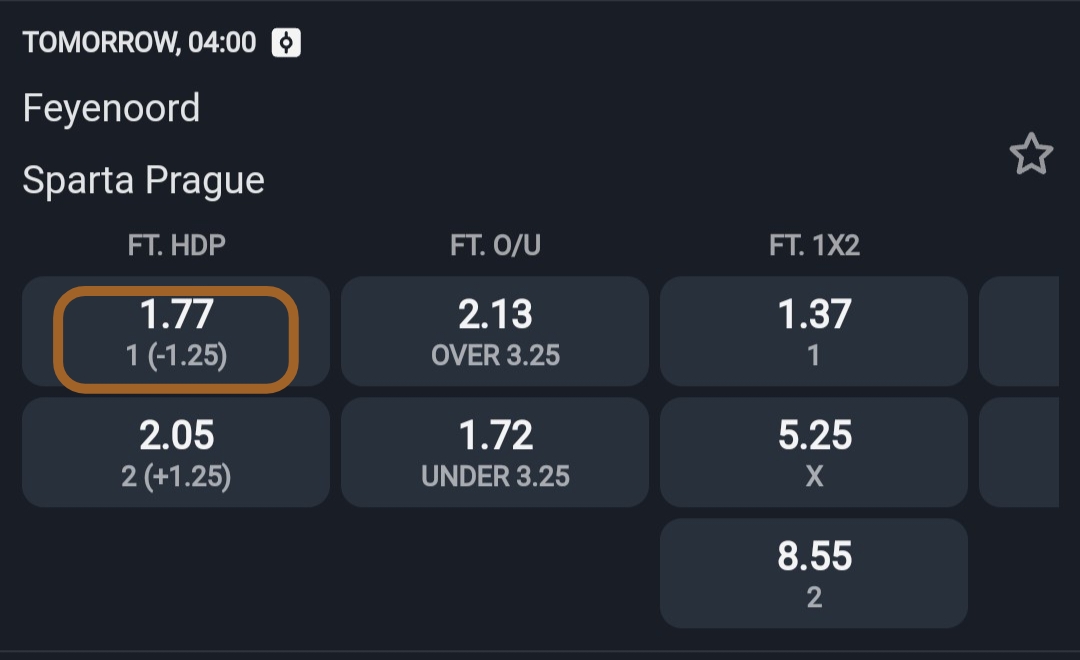Click empty card area right of Feyenoord
Screen dimensions: 1080x660
tap(600, 108)
